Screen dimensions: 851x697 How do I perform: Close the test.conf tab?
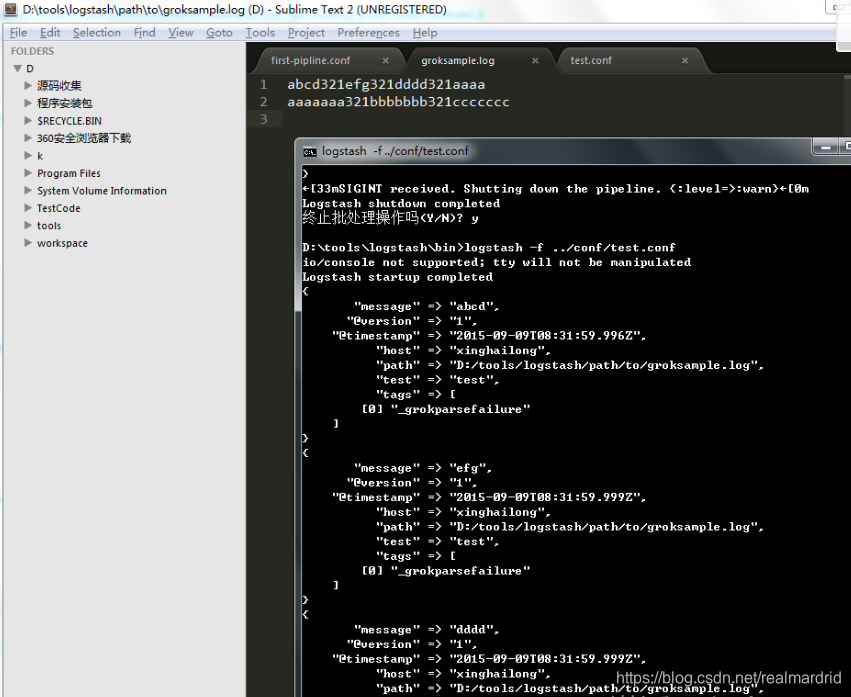coord(685,60)
